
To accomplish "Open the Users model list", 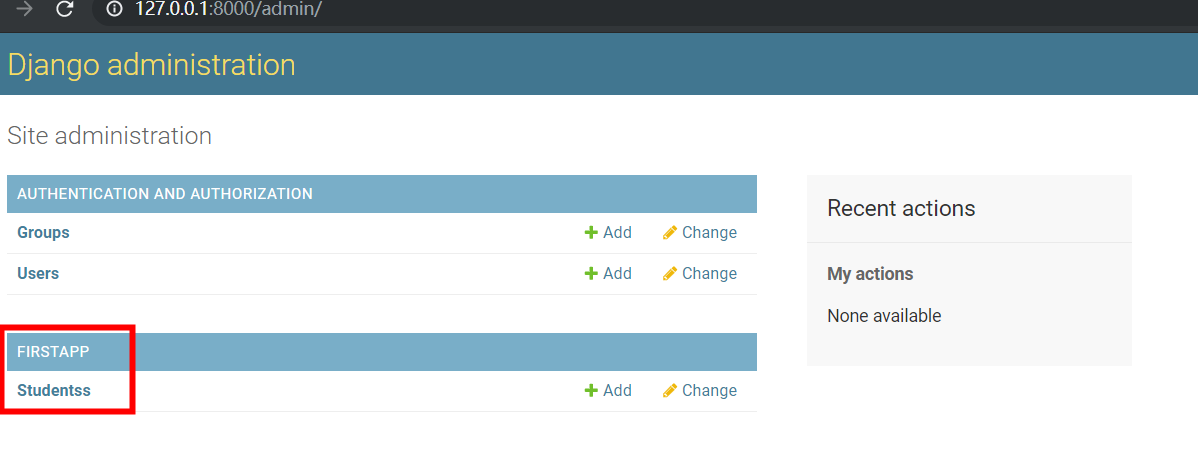I will pyautogui.click(x=38, y=273).
